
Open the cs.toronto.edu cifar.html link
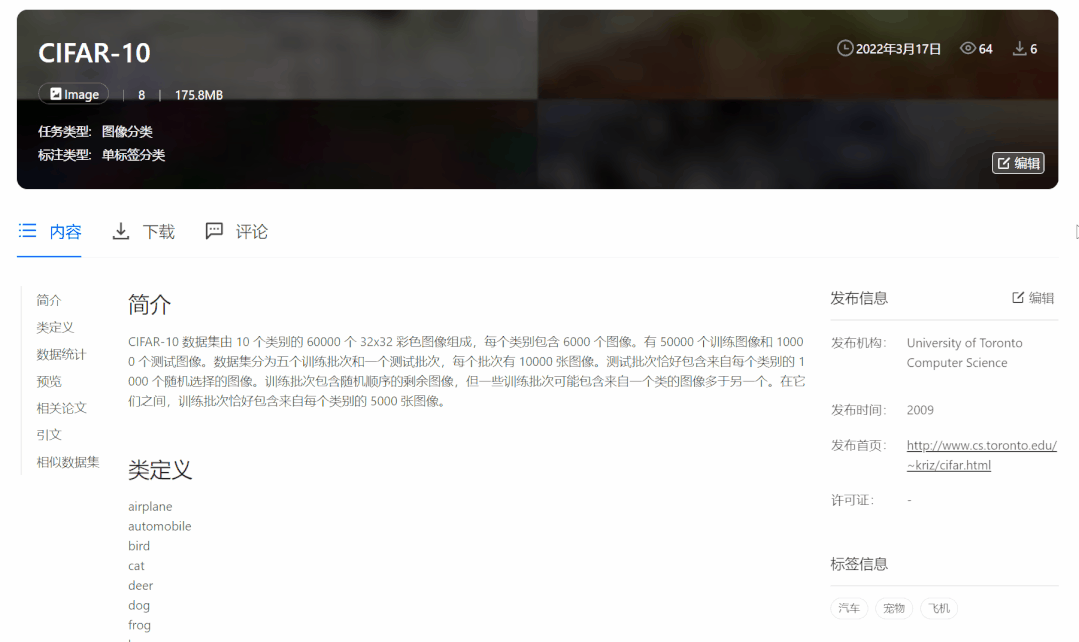[981, 455]
